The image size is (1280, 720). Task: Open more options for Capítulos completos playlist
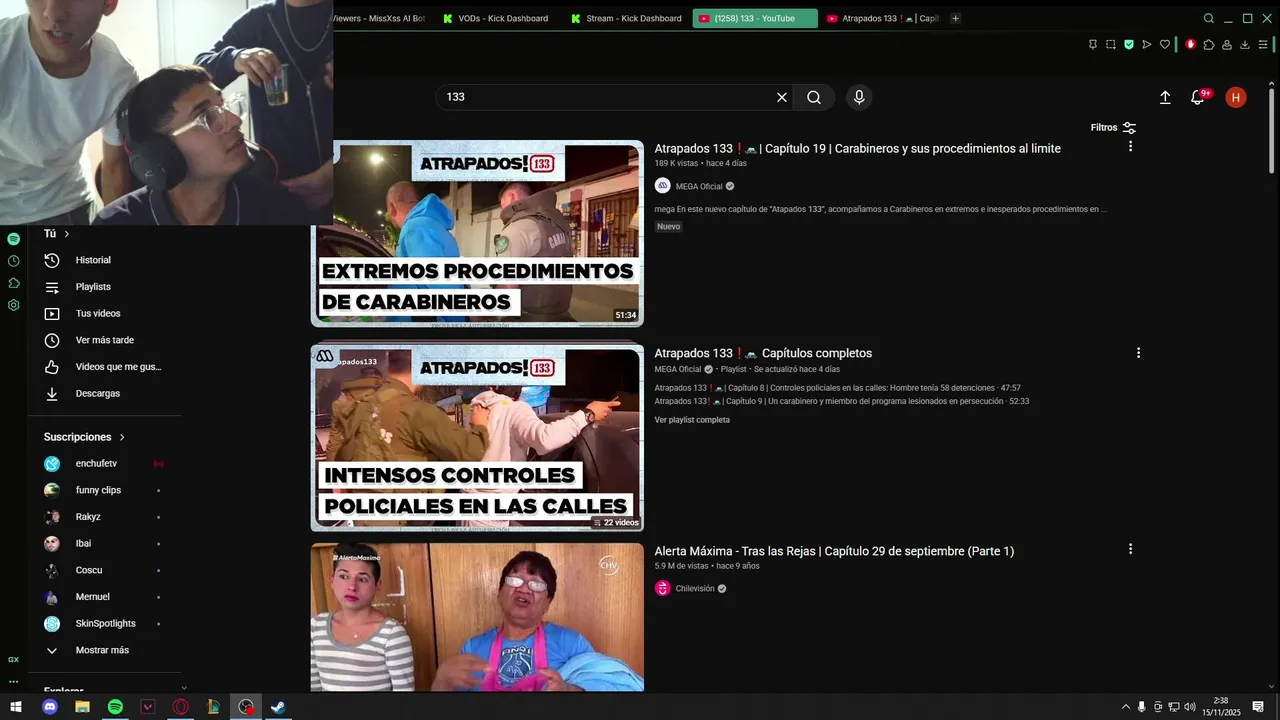point(1138,353)
